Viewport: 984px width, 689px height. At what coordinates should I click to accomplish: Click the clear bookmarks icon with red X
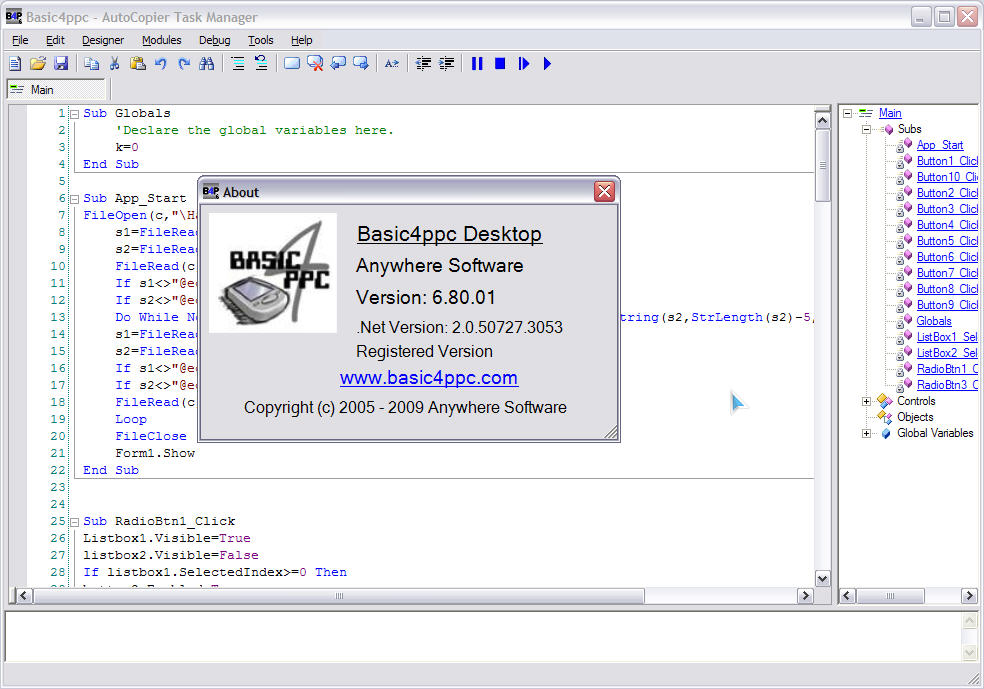(x=315, y=63)
